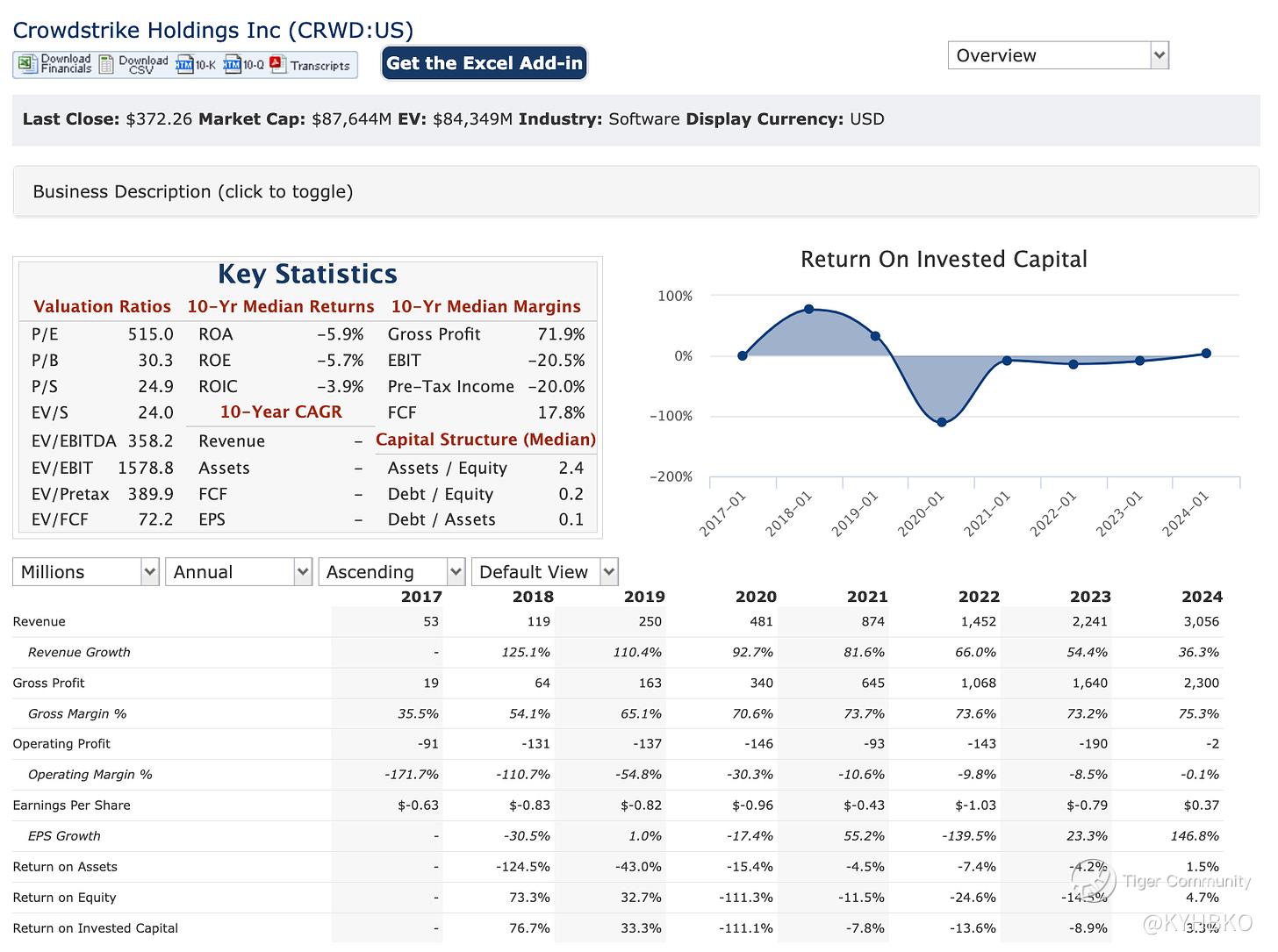Click the Return On Invested Capital chart title
Screen dimensions: 1278x952
[x=944, y=259]
